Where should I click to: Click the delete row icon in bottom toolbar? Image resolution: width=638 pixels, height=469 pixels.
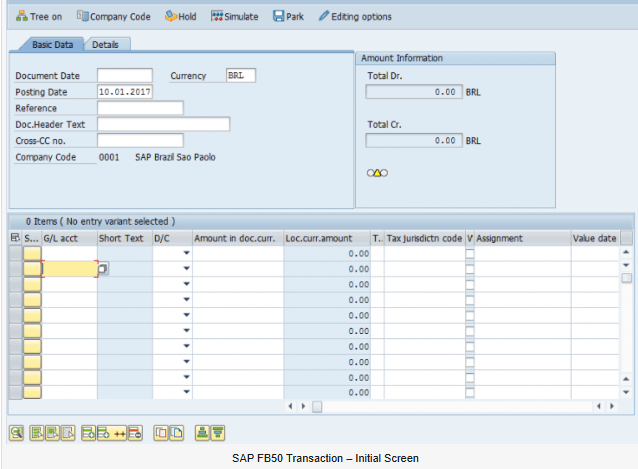[134, 432]
